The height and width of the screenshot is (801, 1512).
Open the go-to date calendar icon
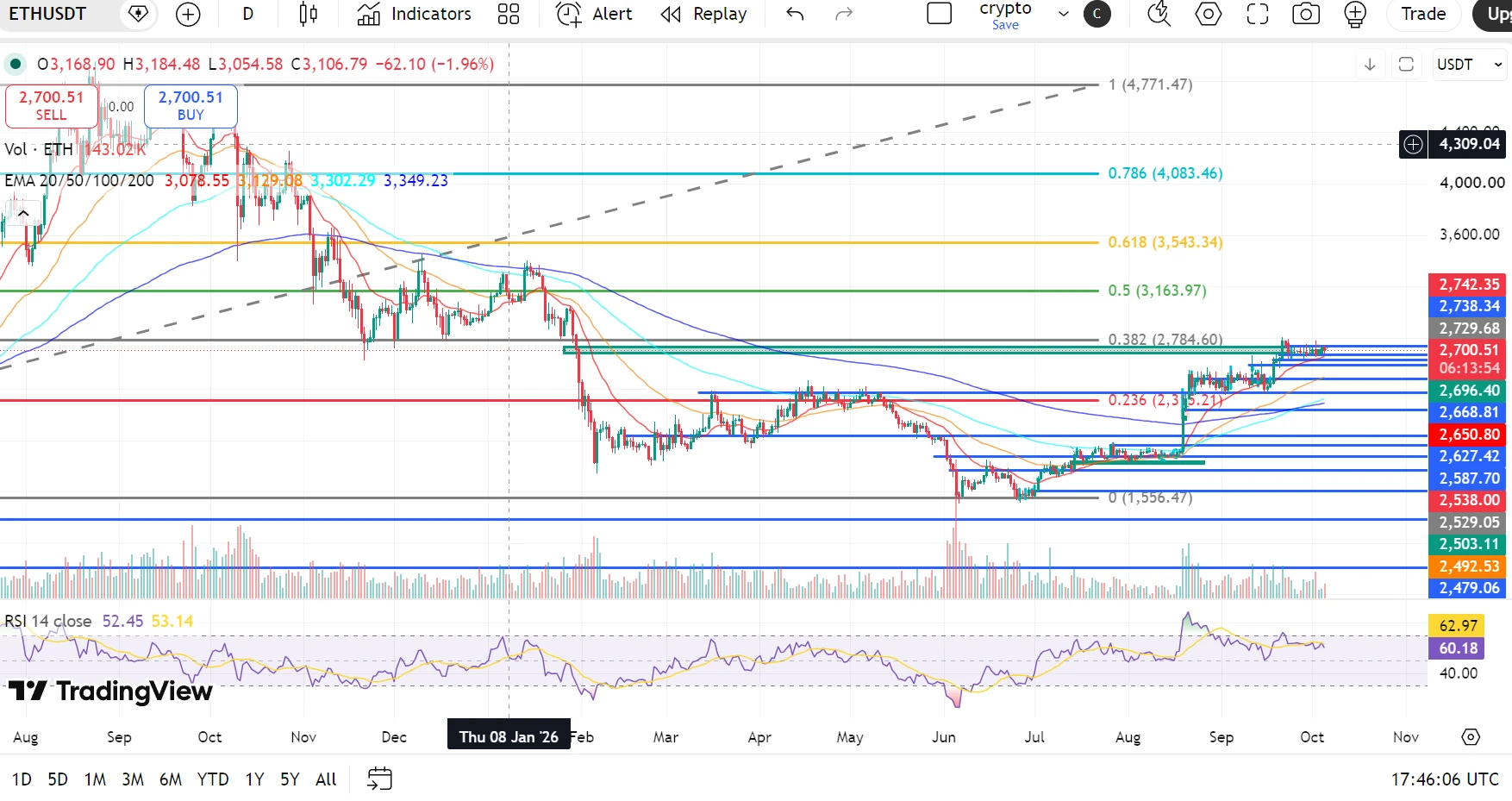tap(379, 779)
